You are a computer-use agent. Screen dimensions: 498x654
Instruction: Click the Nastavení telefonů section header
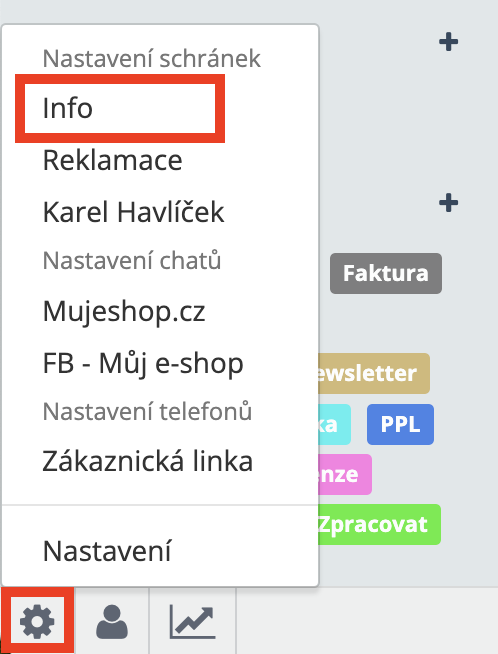pyautogui.click(x=147, y=411)
